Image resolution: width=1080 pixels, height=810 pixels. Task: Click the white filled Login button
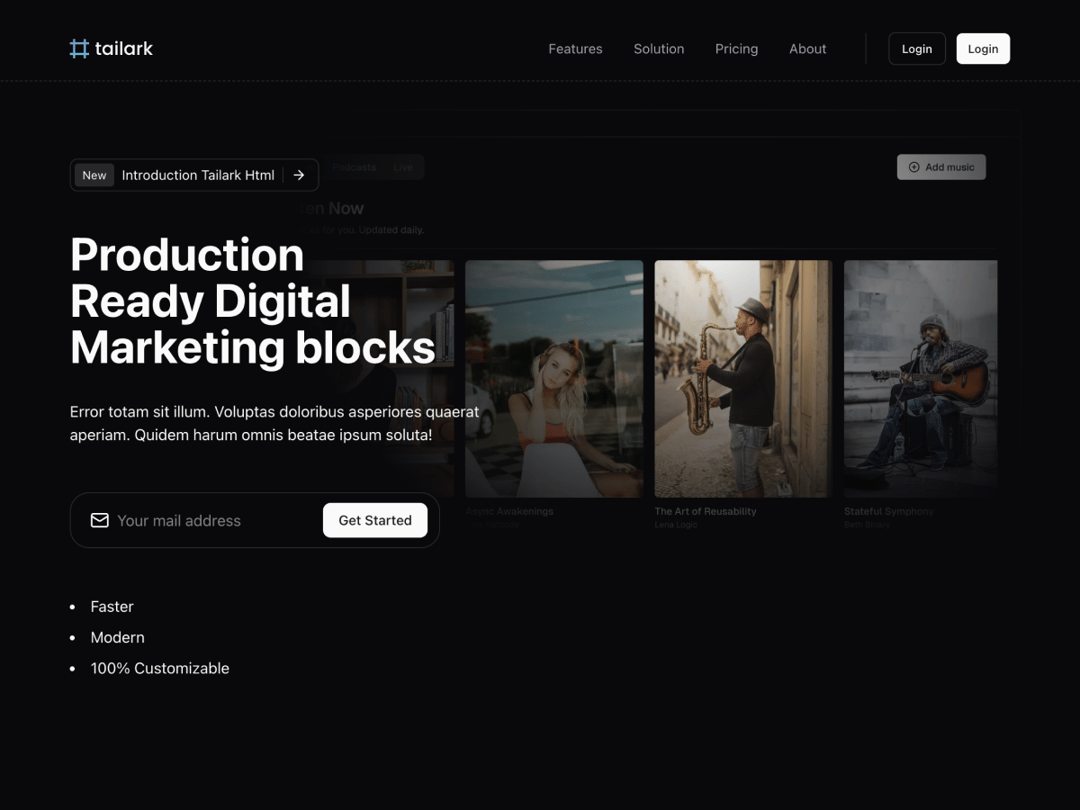tap(983, 49)
